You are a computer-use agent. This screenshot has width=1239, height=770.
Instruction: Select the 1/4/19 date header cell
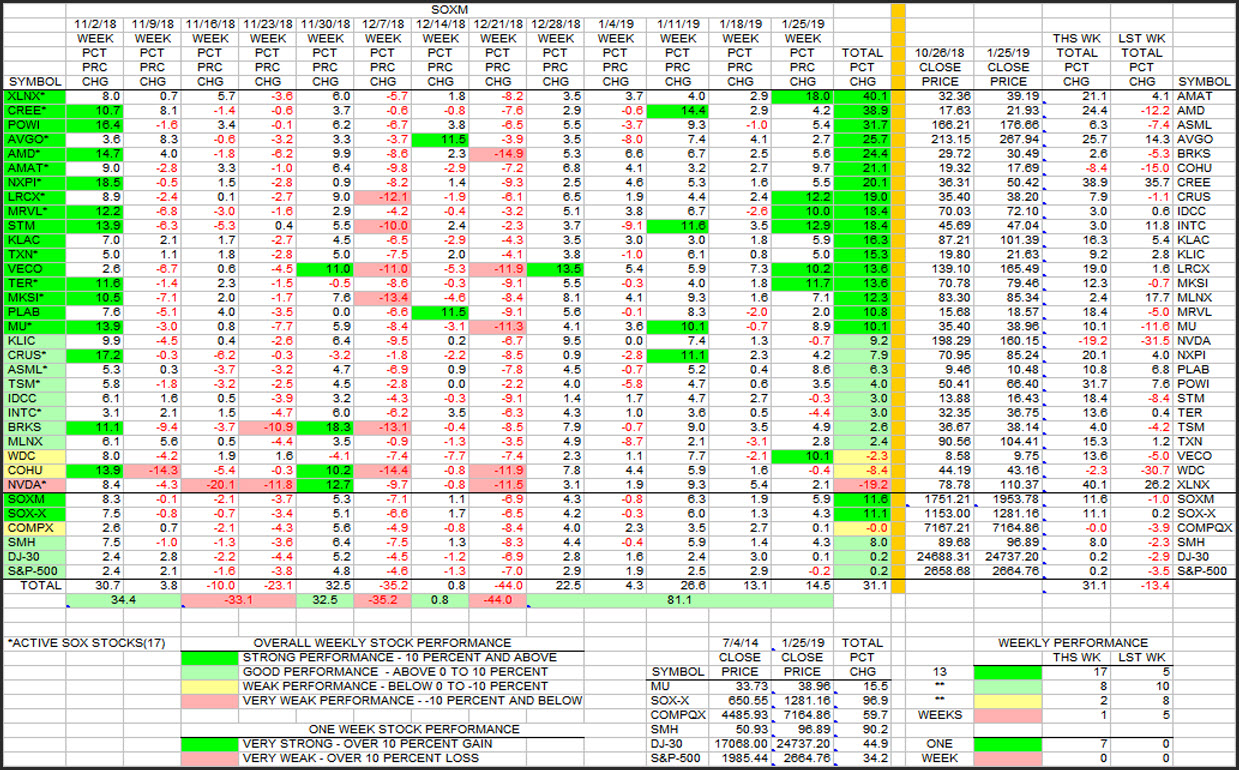(x=615, y=23)
